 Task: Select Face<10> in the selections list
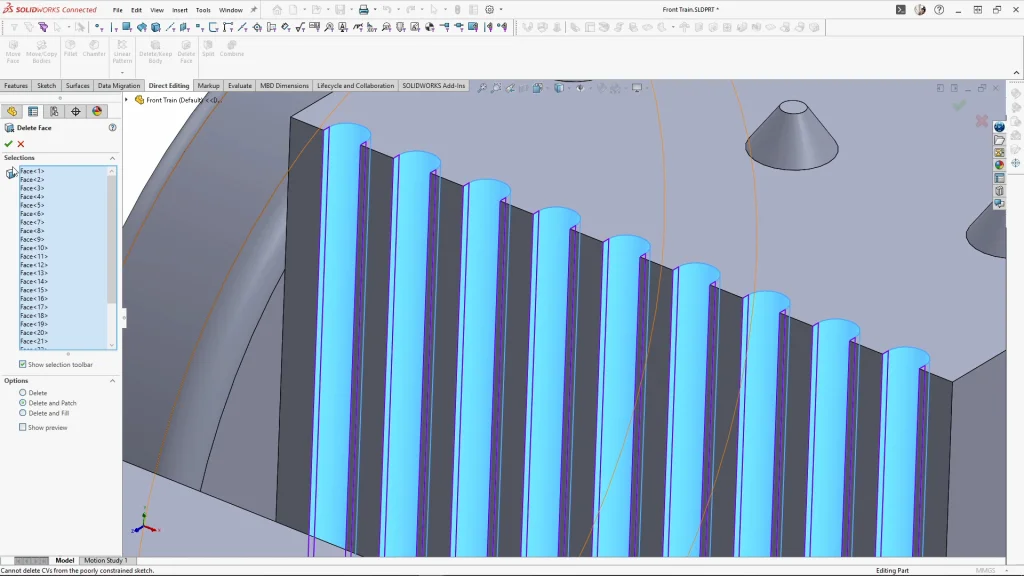[x=34, y=248]
